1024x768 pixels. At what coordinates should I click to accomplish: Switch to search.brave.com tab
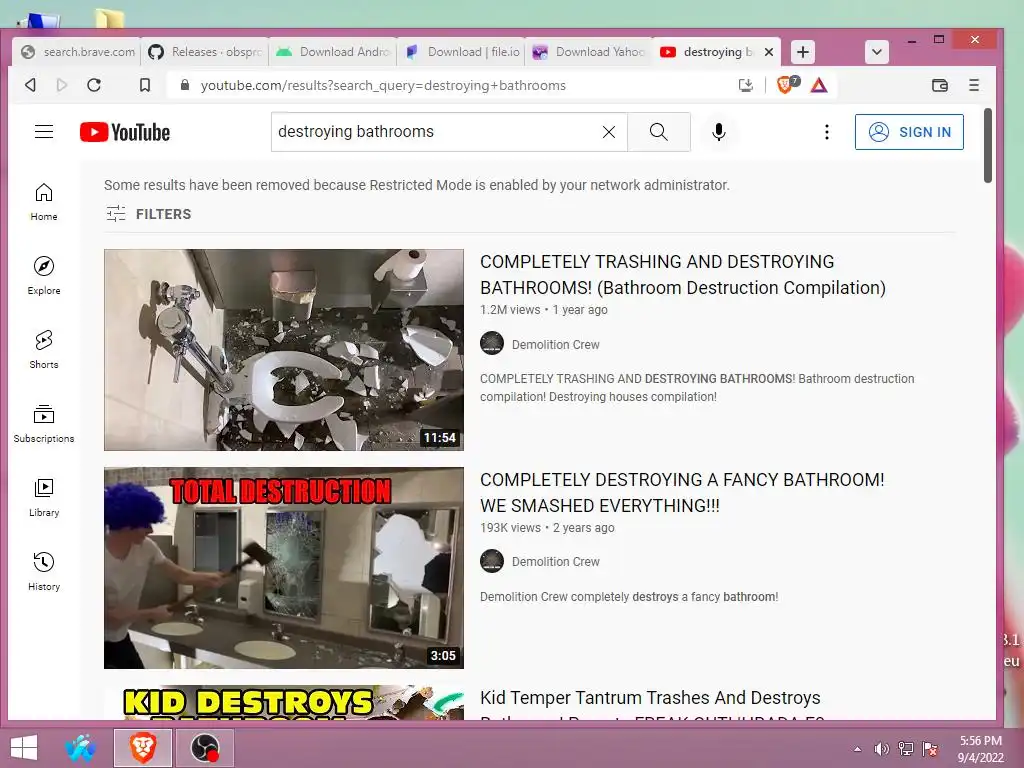point(77,52)
